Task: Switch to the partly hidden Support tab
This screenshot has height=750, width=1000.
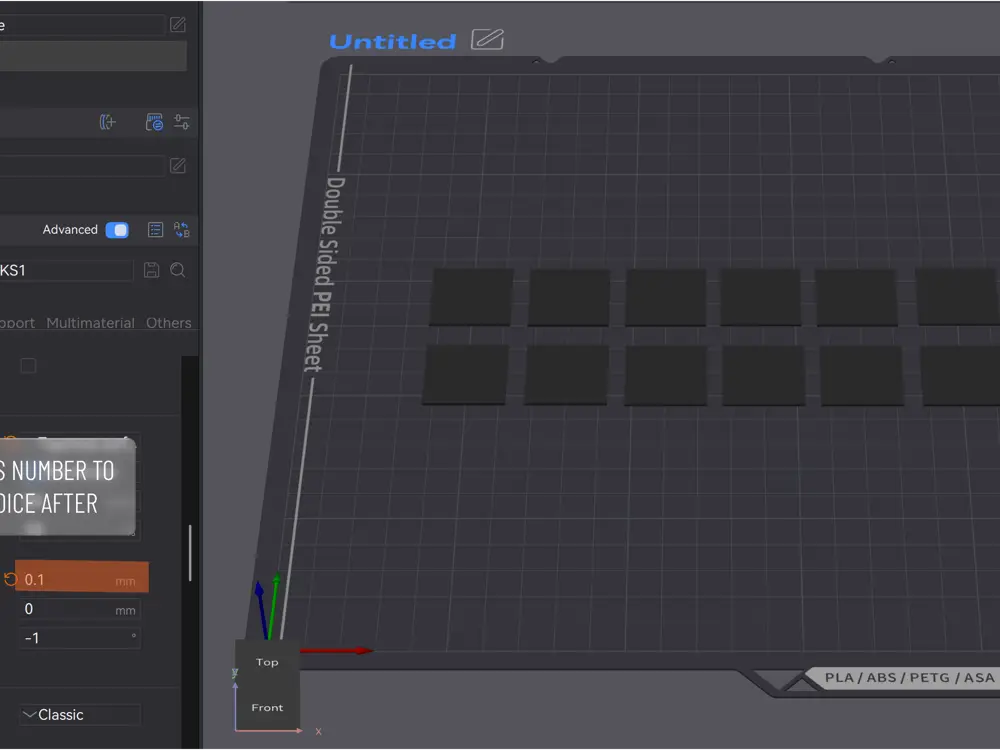Action: [18, 323]
